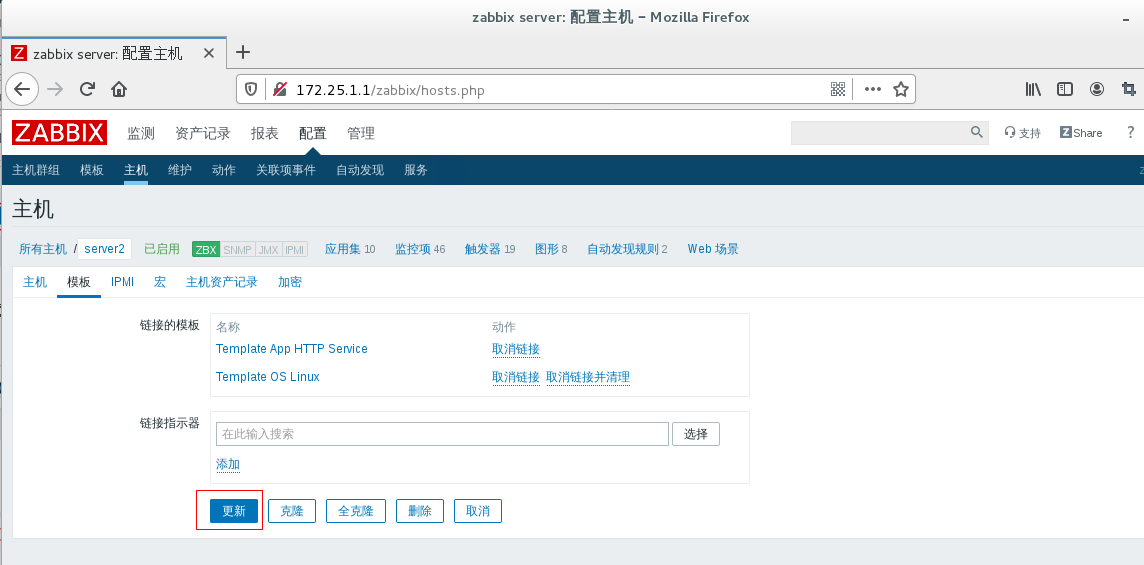Open the Web 场景 link
The height and width of the screenshot is (565, 1144).
coord(713,249)
